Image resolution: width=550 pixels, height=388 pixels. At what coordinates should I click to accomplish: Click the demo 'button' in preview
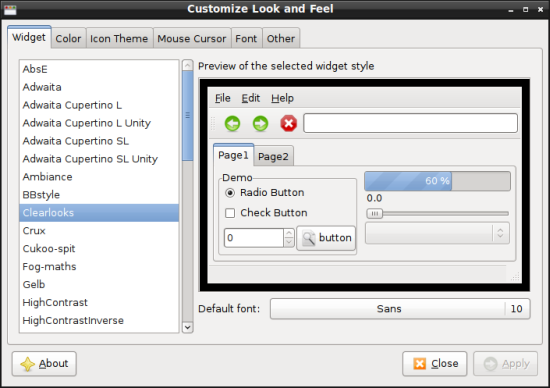[326, 238]
